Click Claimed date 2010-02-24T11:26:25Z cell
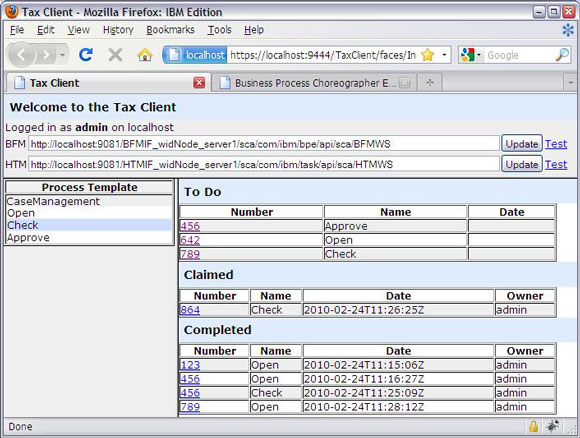The height and width of the screenshot is (438, 580). click(398, 310)
